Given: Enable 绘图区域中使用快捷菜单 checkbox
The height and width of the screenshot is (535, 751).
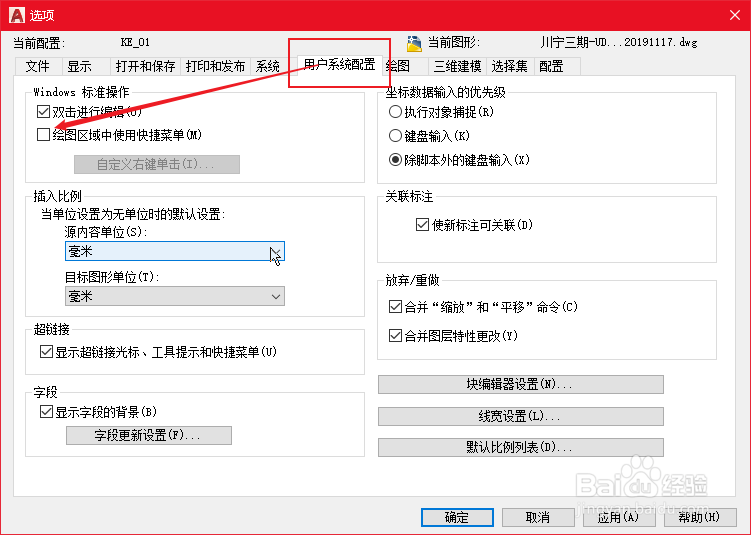Looking at the screenshot, I should pos(43,135).
